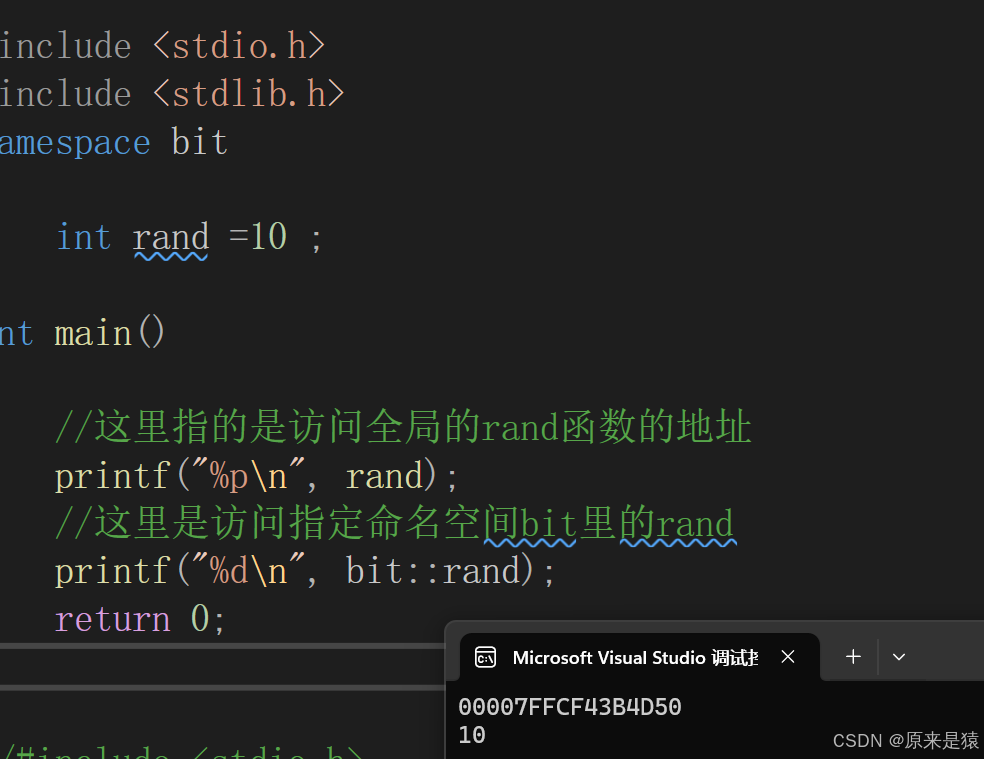Open a new terminal tab with plus
This screenshot has width=984, height=759.
coord(853,657)
